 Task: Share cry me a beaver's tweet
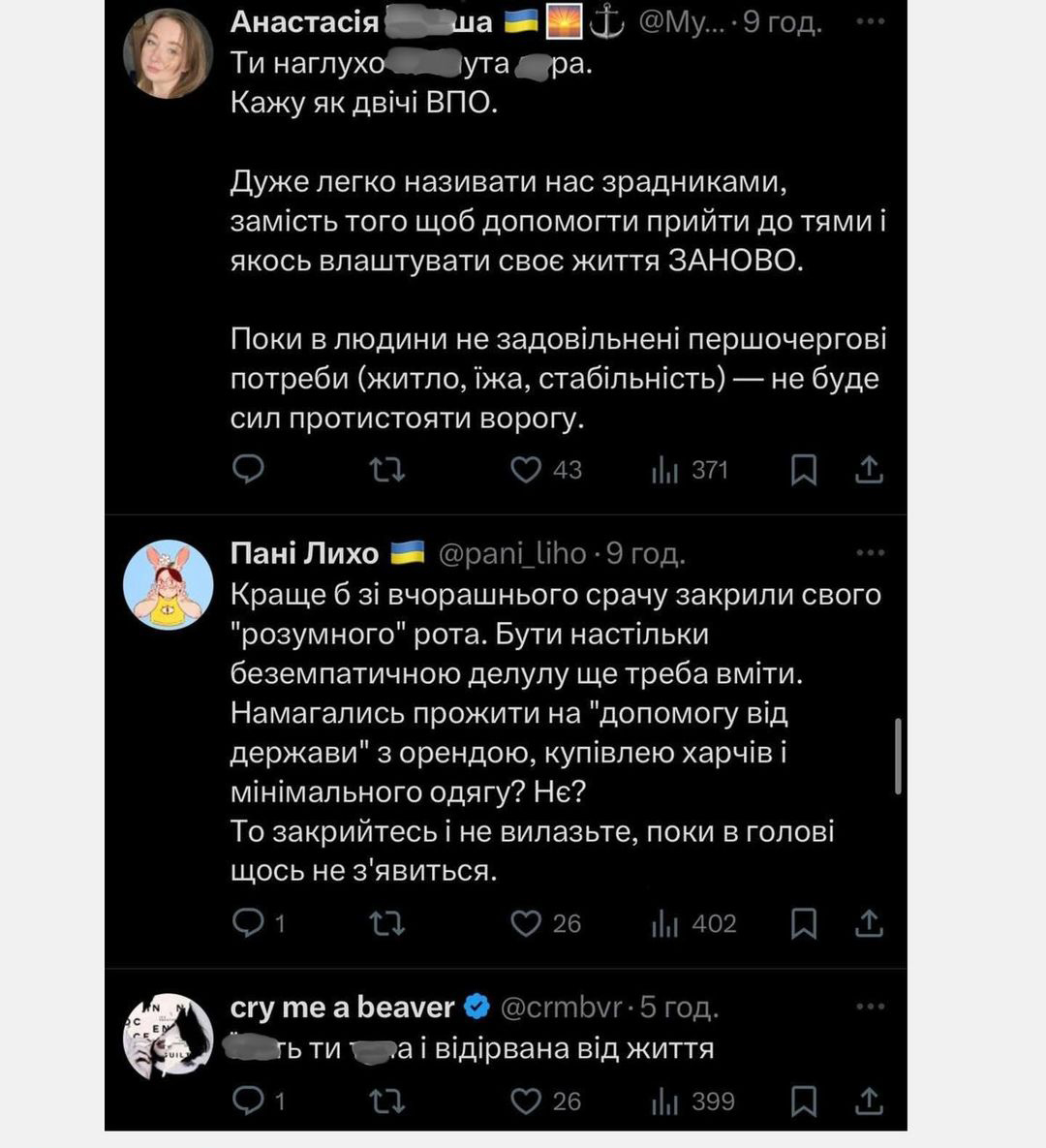click(x=869, y=1101)
